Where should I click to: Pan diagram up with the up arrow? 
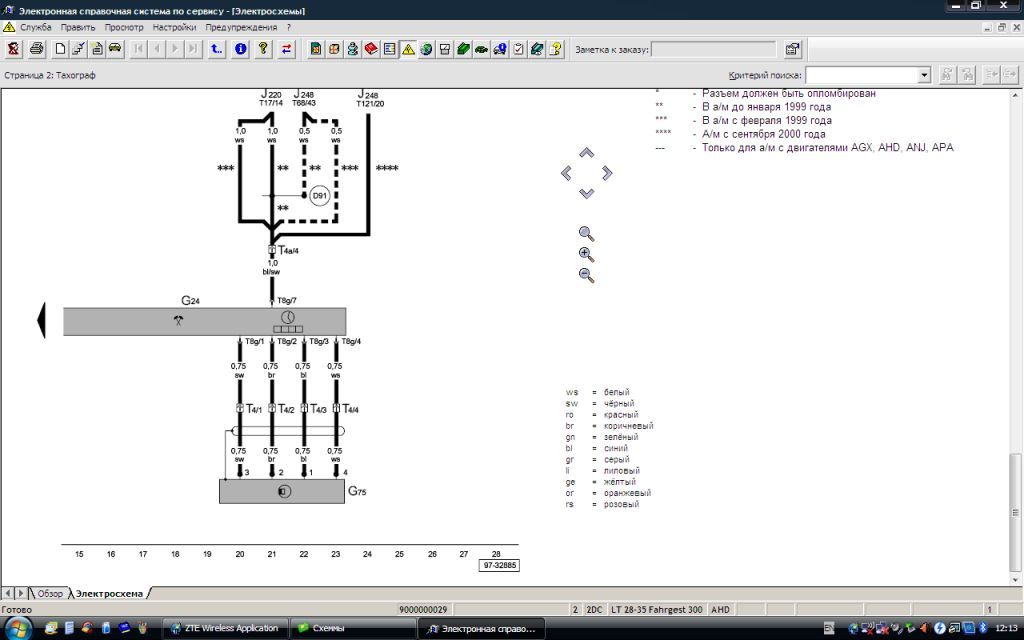pyautogui.click(x=586, y=153)
